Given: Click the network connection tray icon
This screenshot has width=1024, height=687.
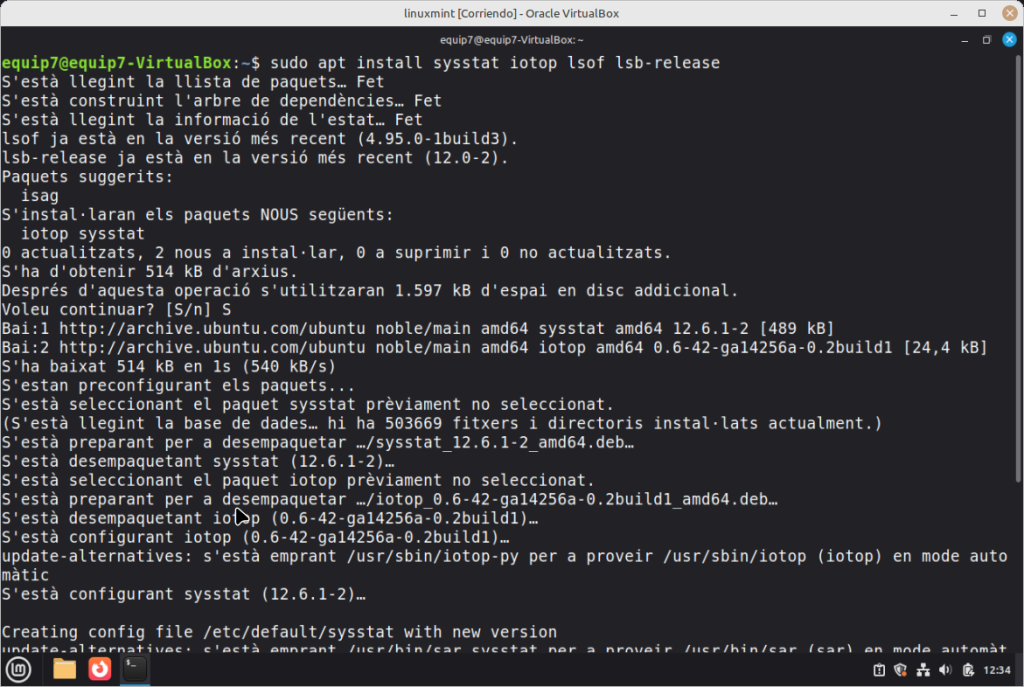Looking at the screenshot, I should pos(922,669).
